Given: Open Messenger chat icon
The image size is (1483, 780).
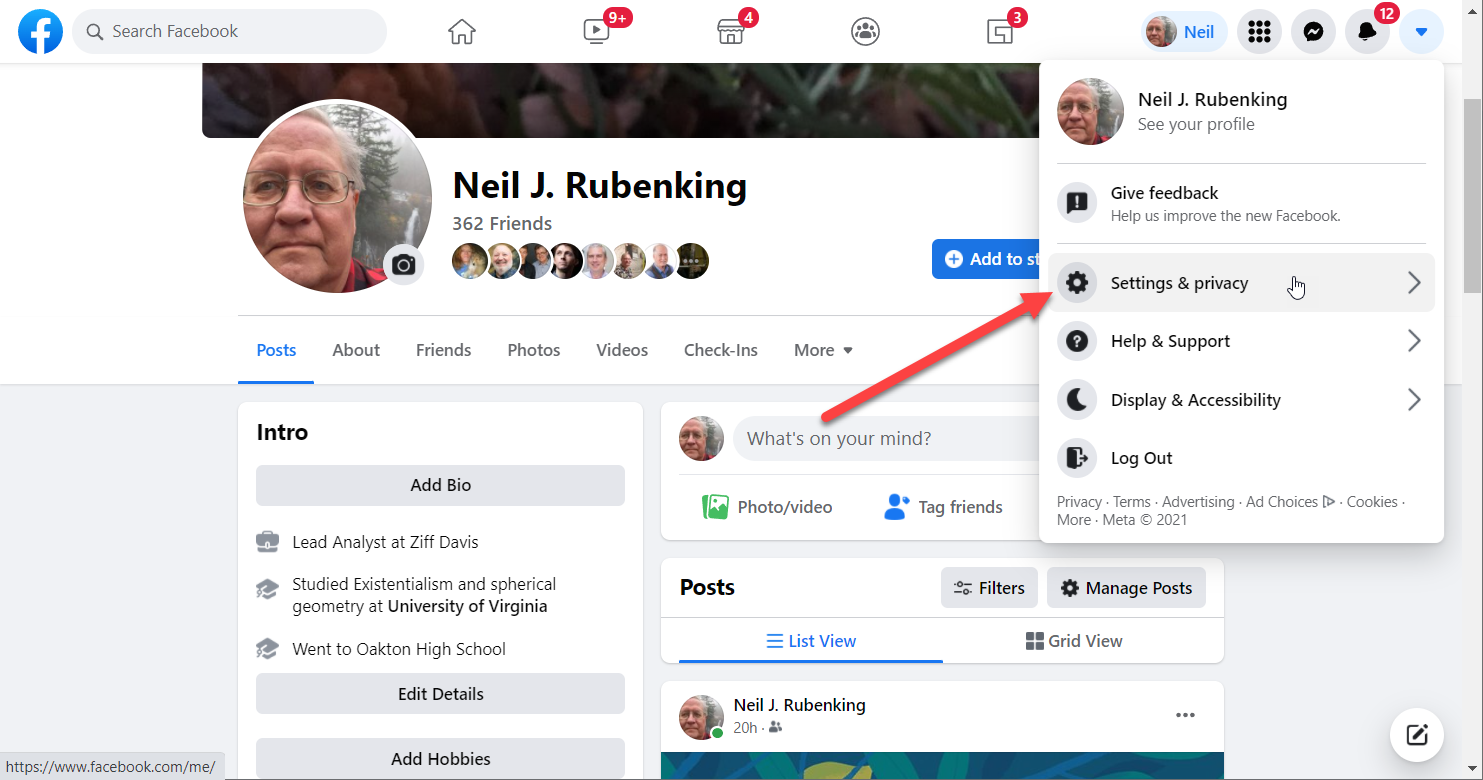Looking at the screenshot, I should 1313,32.
